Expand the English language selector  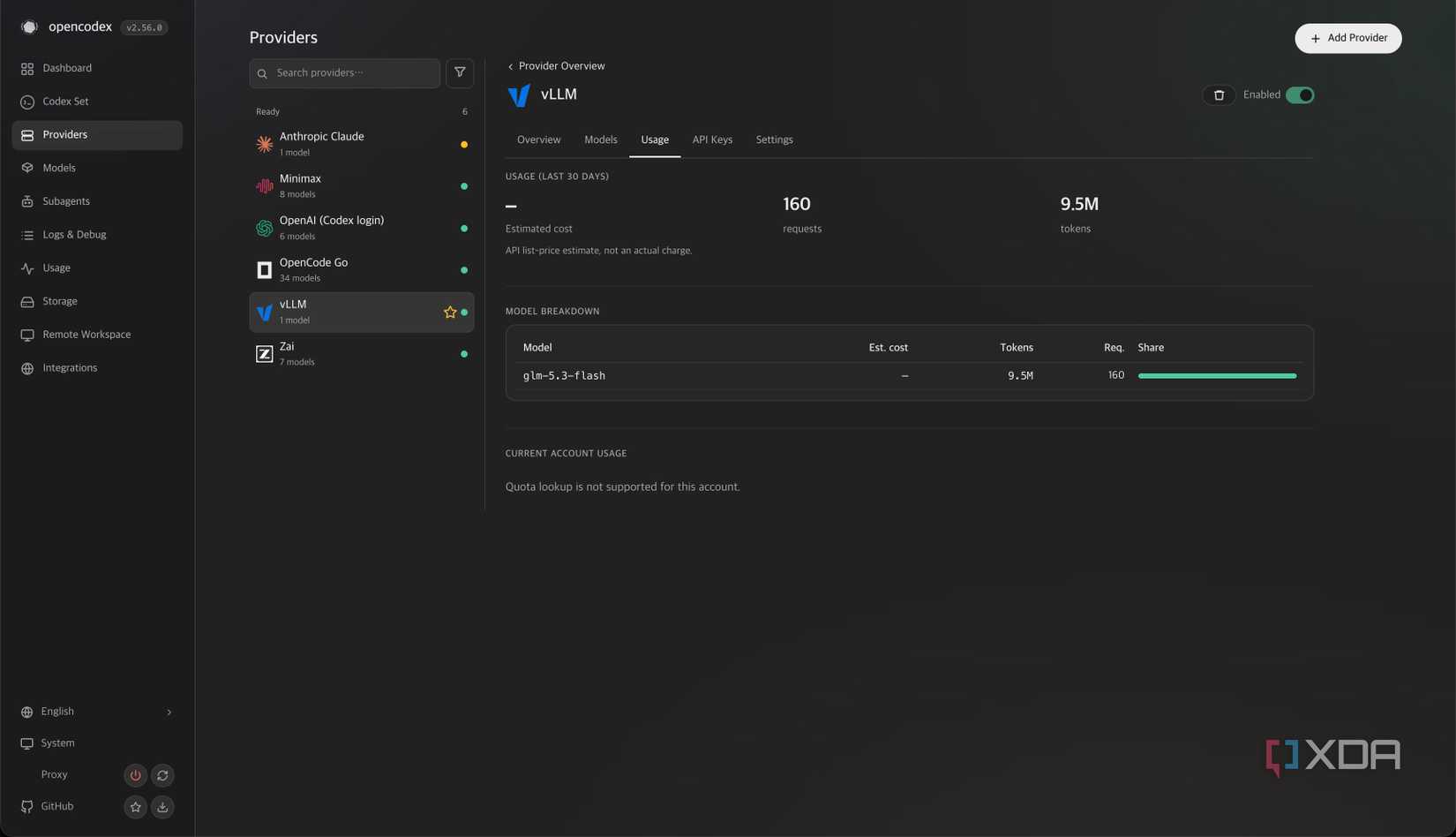tap(97, 712)
